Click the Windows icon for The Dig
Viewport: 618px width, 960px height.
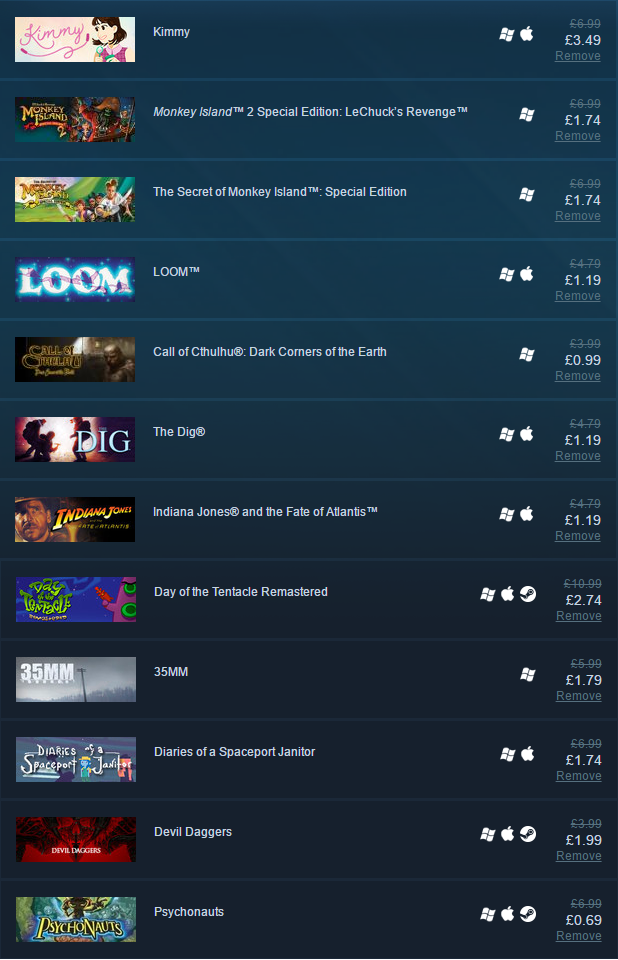coord(507,435)
